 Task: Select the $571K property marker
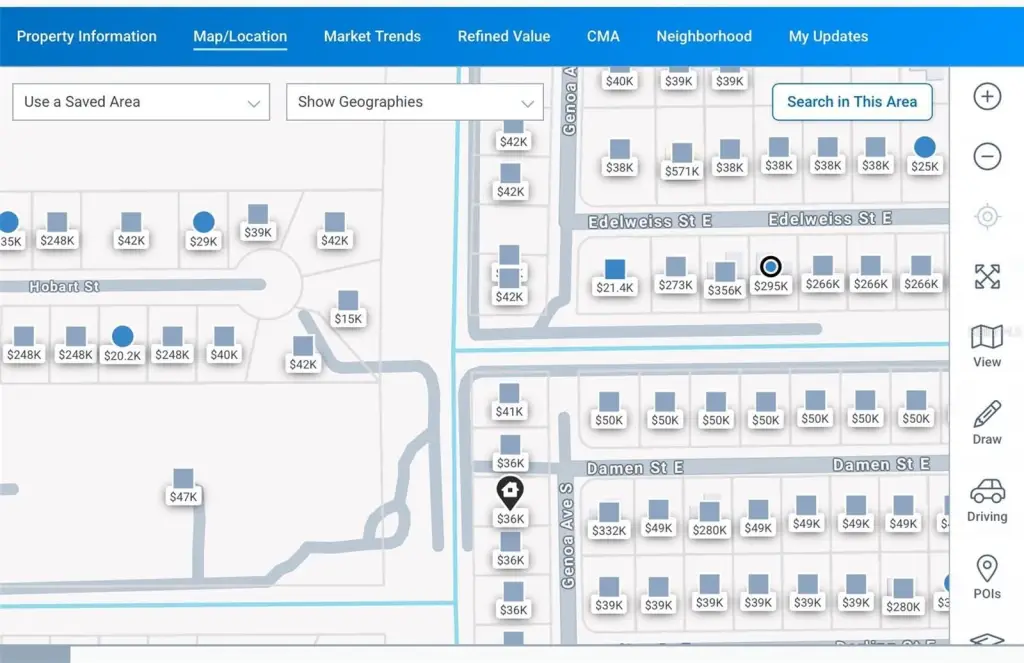(682, 161)
